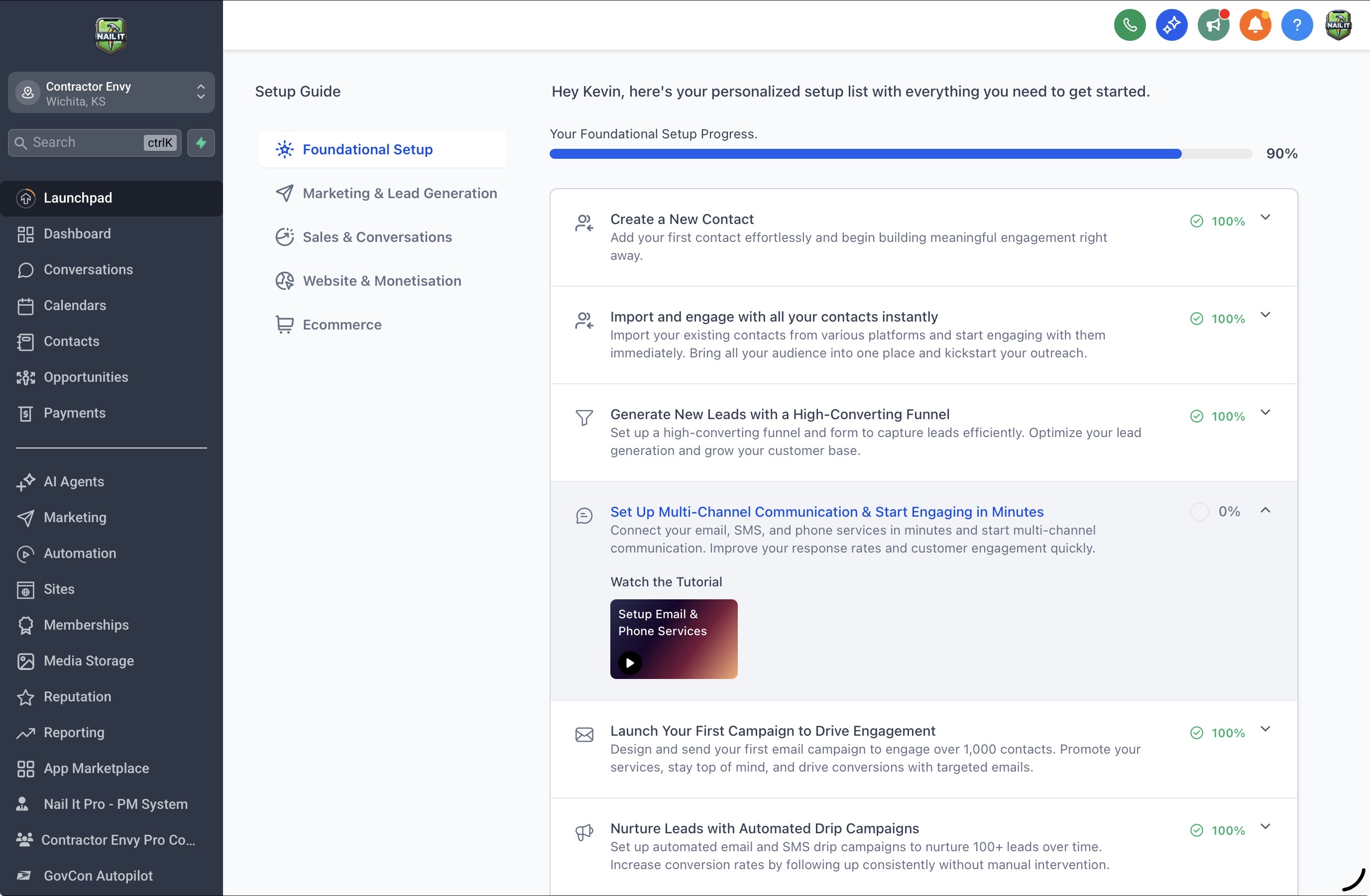Click the blue help question mark
This screenshot has height=896, width=1370.
(x=1296, y=25)
